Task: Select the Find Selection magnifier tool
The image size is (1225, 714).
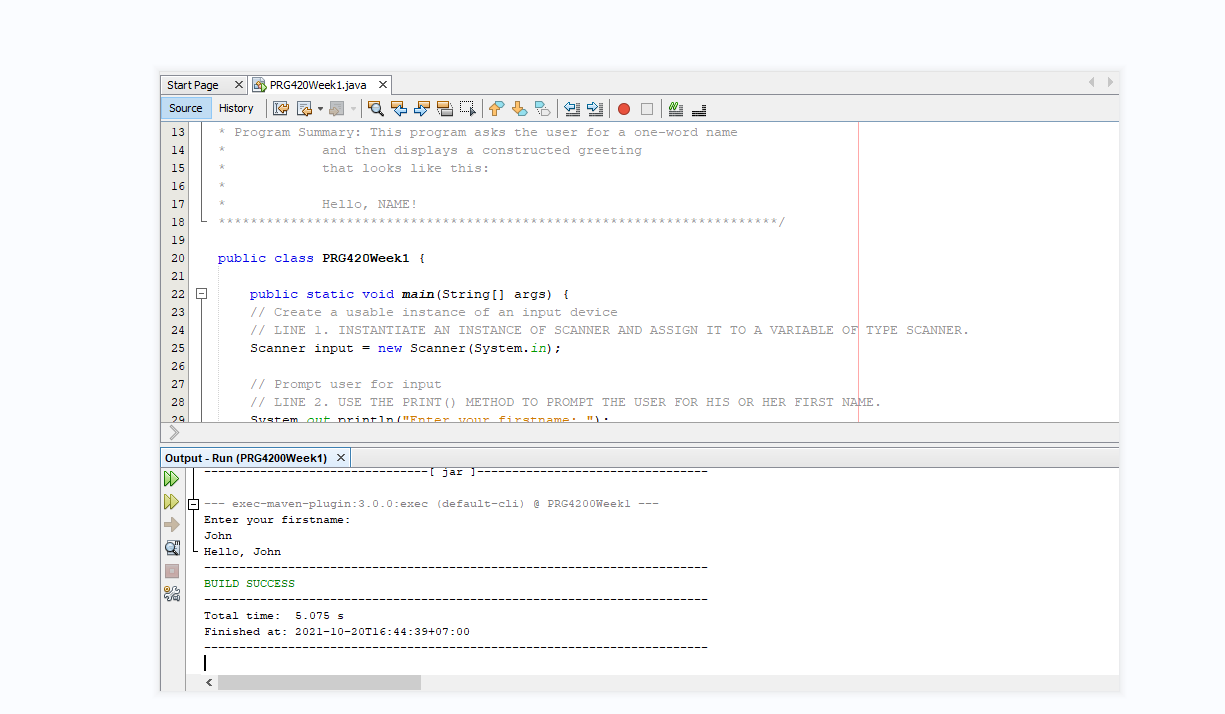Action: 375,108
